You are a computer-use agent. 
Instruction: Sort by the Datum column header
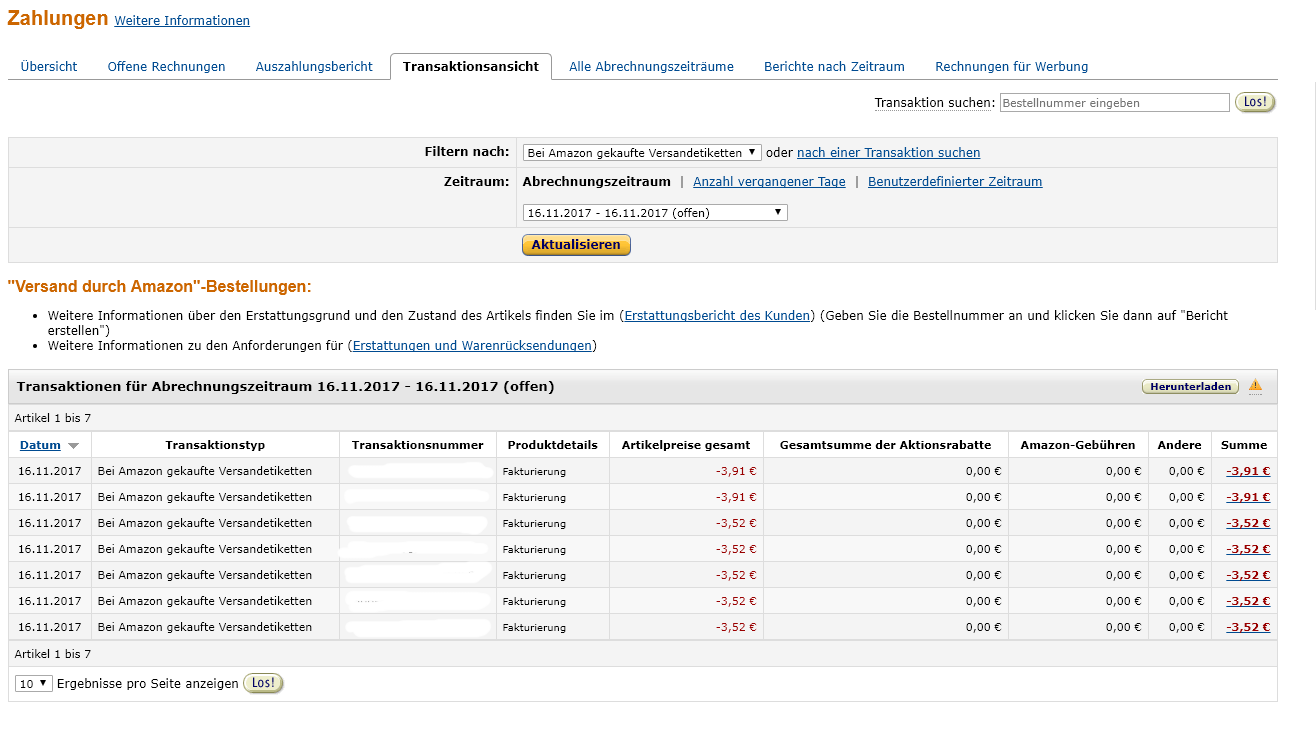(40, 445)
